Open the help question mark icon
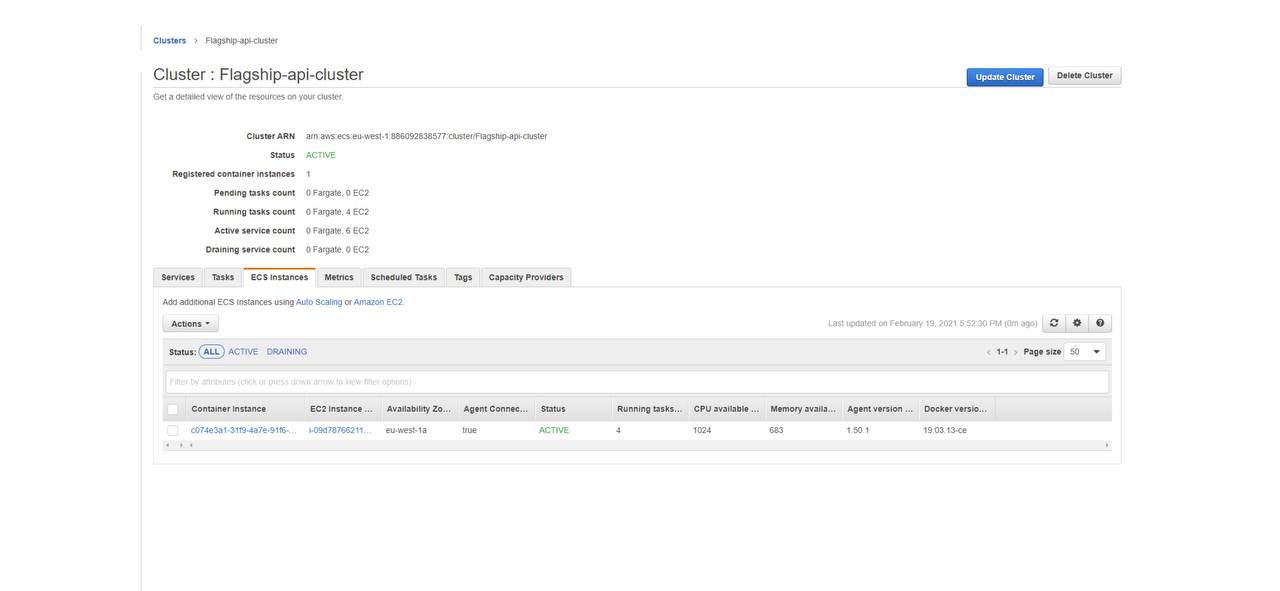The image size is (1280, 591). click(1100, 323)
